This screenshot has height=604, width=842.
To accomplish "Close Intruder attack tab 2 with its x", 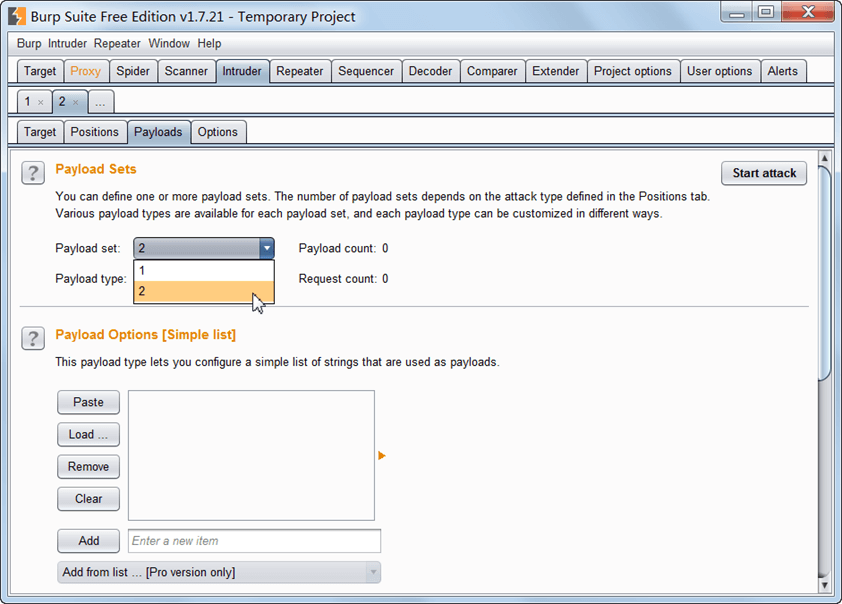I will pos(76,102).
